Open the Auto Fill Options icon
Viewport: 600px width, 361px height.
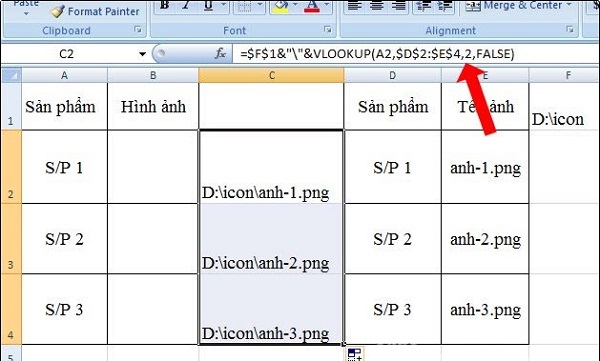coord(355,354)
